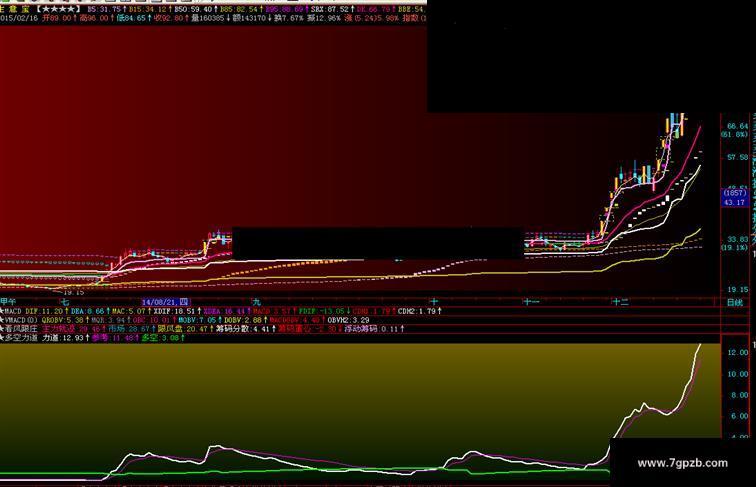Select the MACD indicator label

14,311
